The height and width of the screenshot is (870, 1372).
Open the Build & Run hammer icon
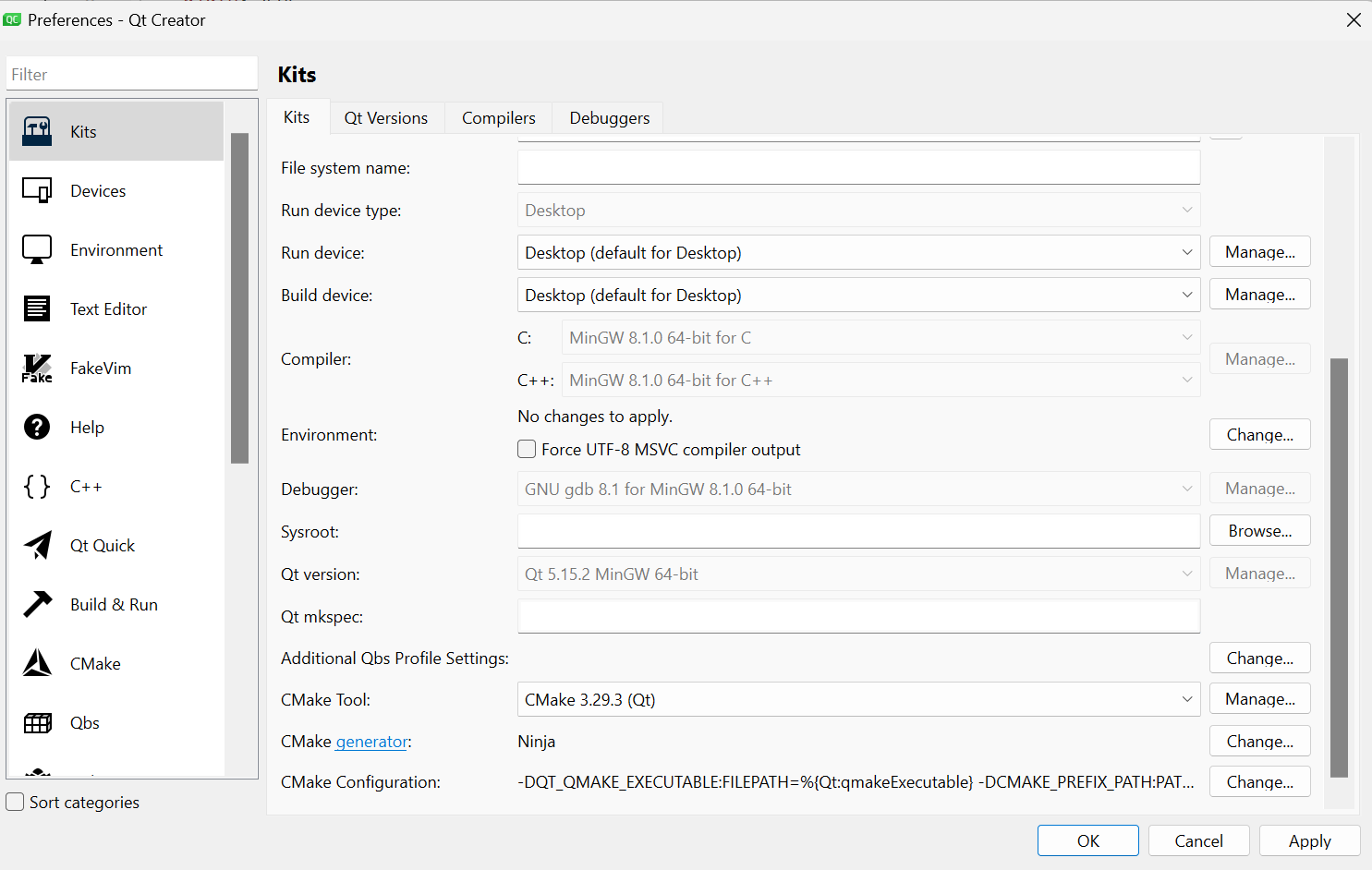[37, 604]
